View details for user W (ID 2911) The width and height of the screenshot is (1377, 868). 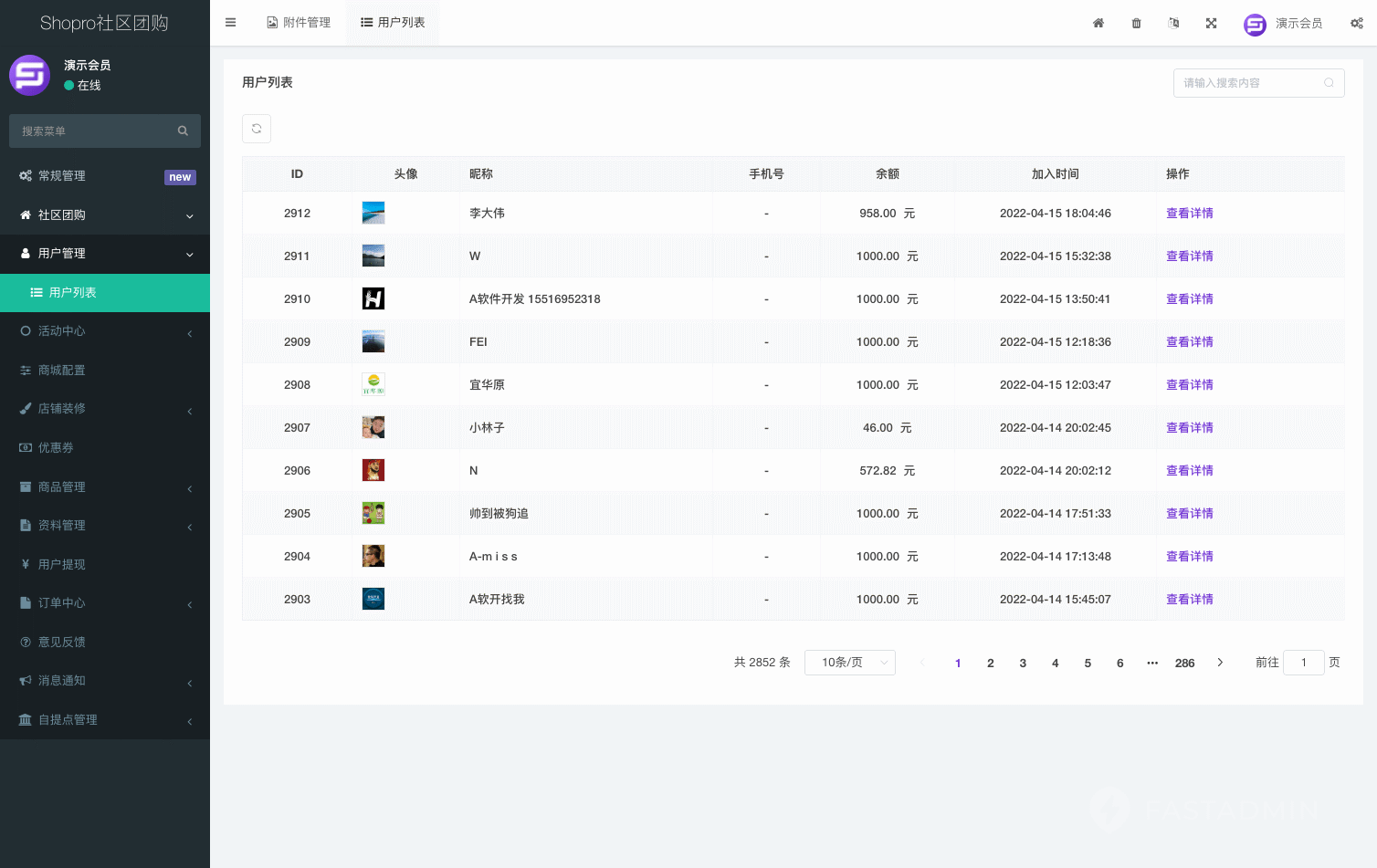[x=1189, y=256]
